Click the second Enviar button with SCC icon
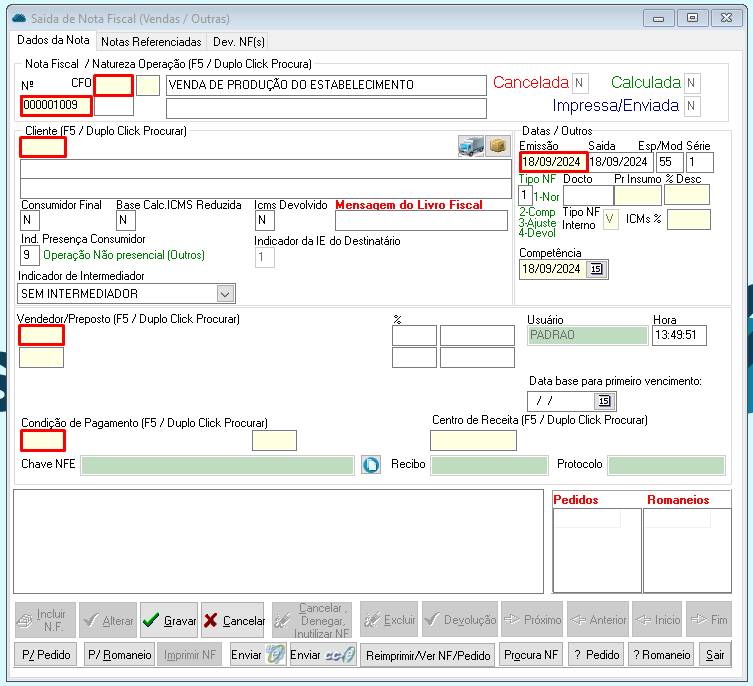The height and width of the screenshot is (686, 753). click(x=322, y=655)
